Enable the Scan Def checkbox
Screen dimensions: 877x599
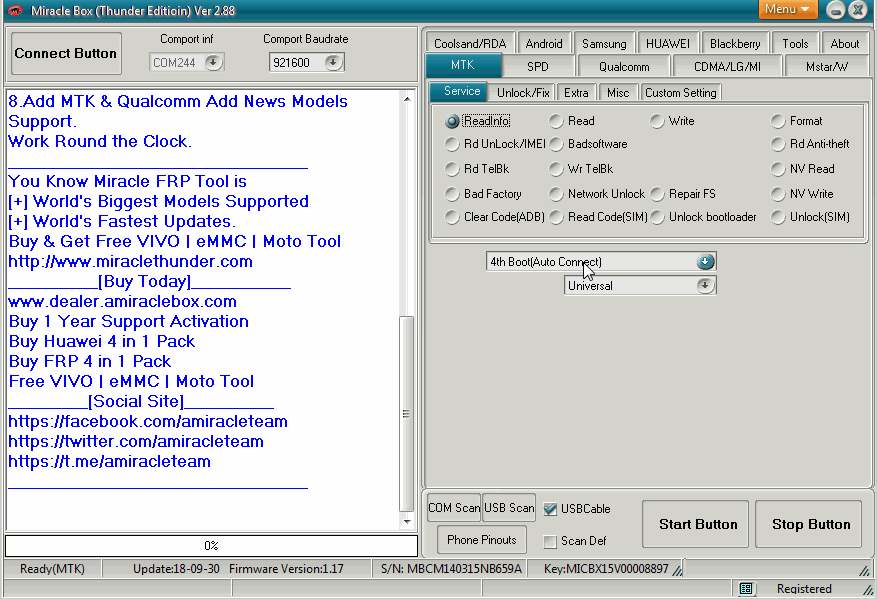(550, 541)
